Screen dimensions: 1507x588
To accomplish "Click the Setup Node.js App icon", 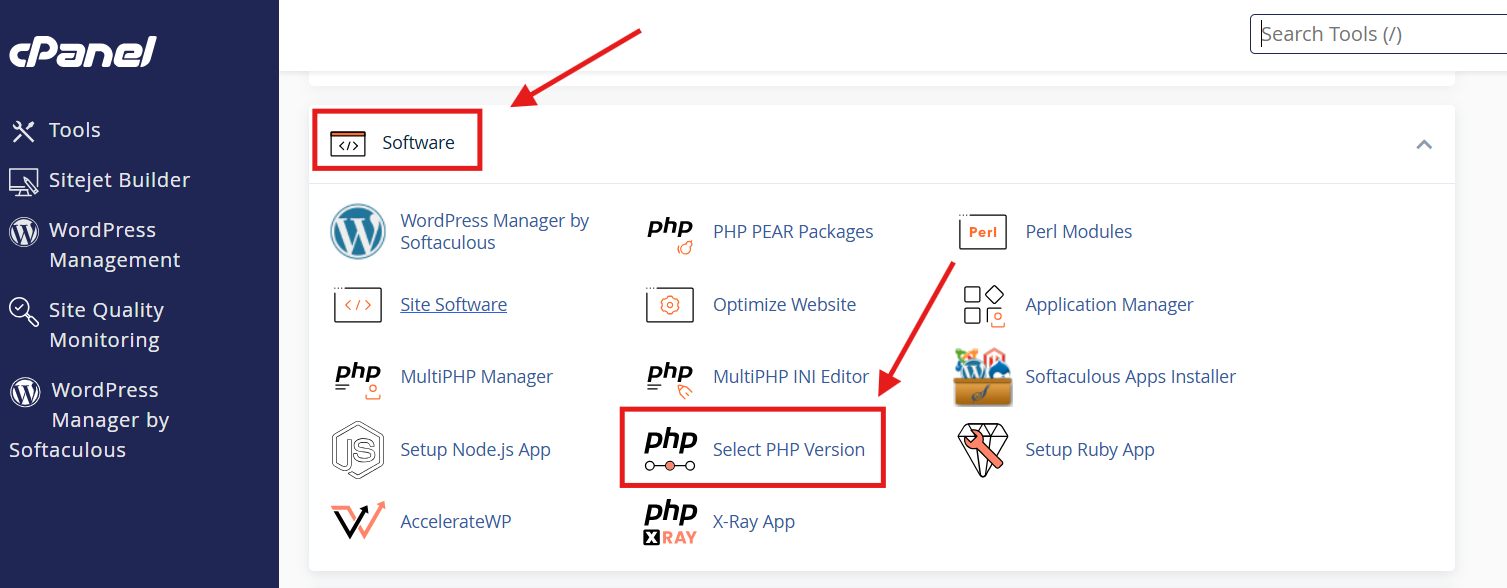I will pyautogui.click(x=358, y=450).
